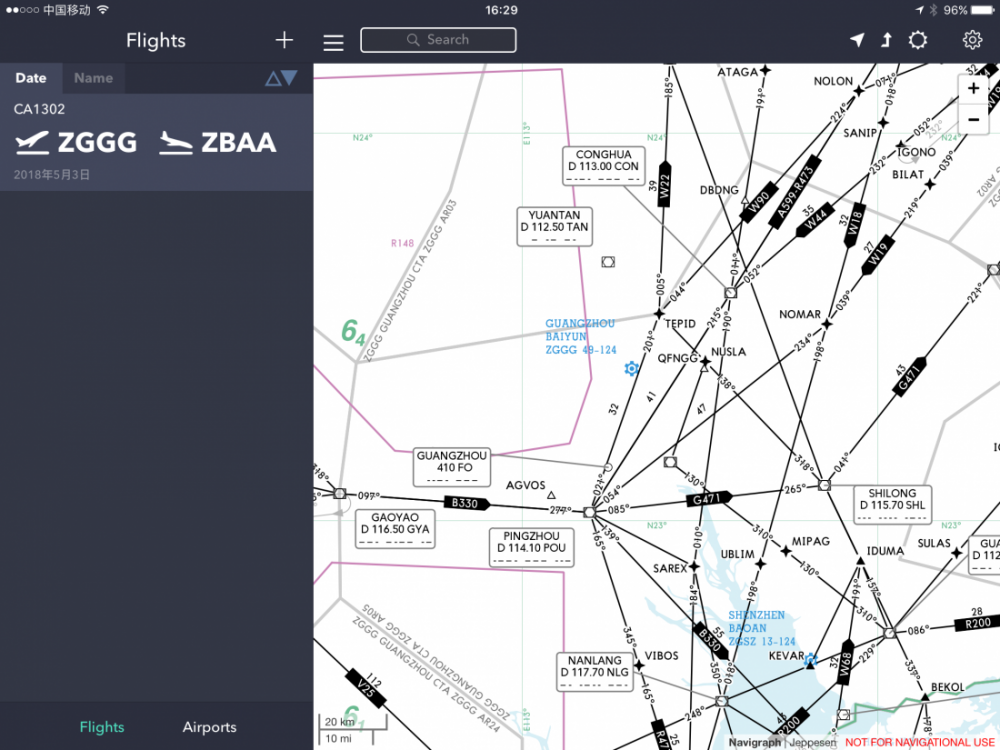Check battery status in status bar
Viewport: 1000px width, 750px height.
point(968,10)
